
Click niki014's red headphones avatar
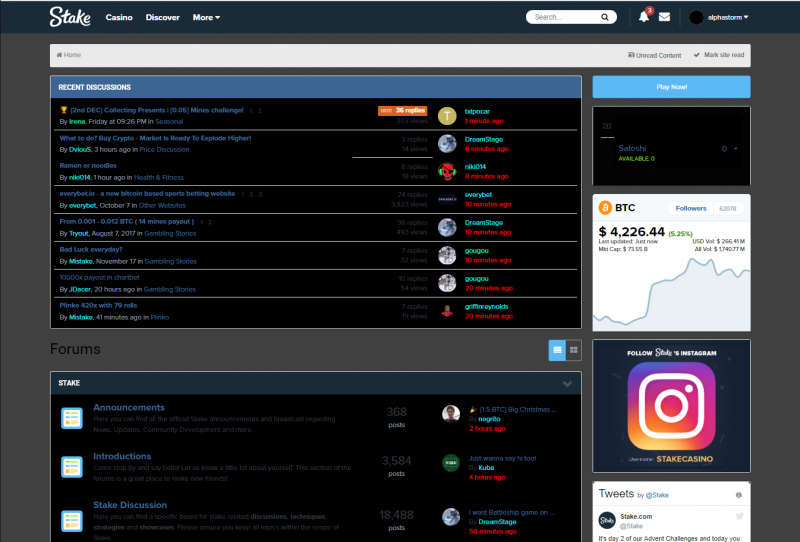(x=447, y=171)
